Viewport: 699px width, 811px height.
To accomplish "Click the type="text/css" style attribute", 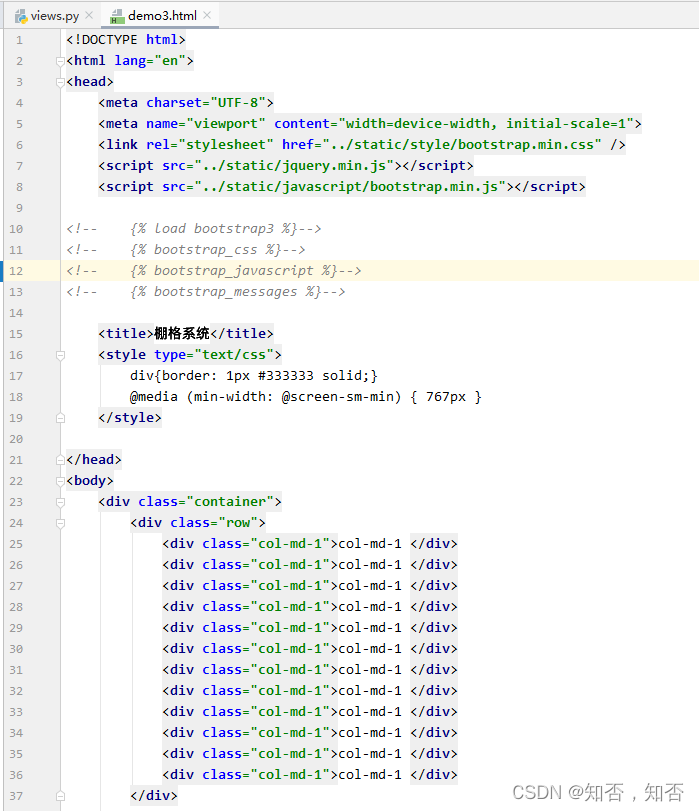I will [214, 355].
